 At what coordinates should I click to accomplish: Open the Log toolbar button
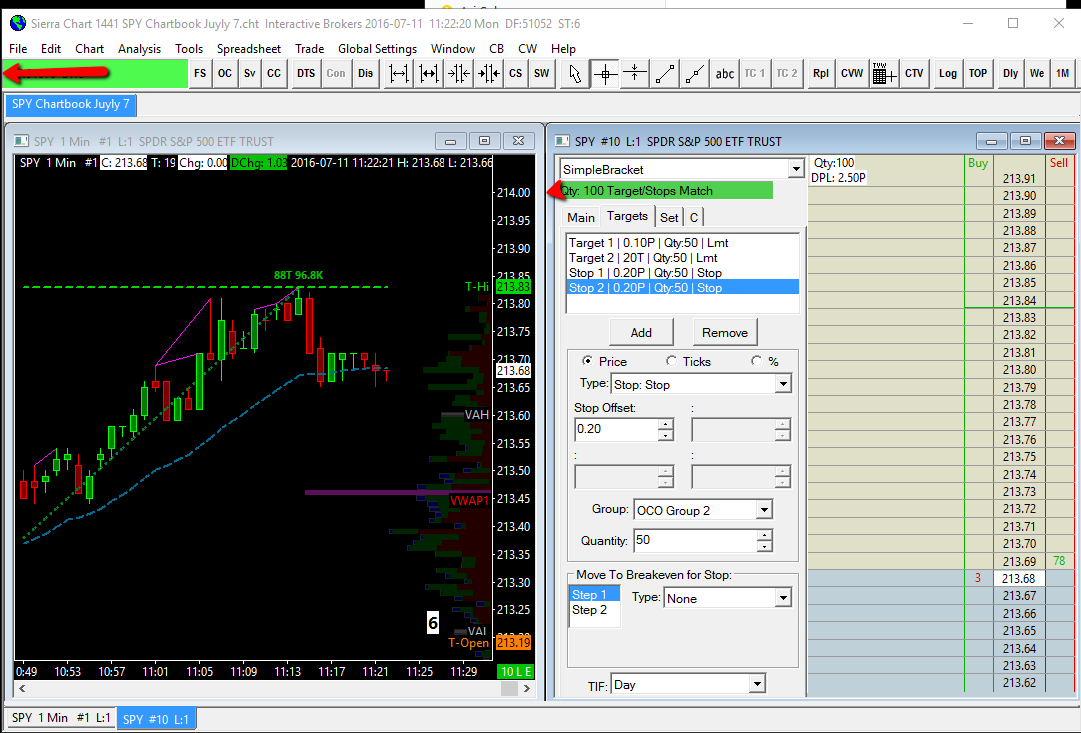948,73
